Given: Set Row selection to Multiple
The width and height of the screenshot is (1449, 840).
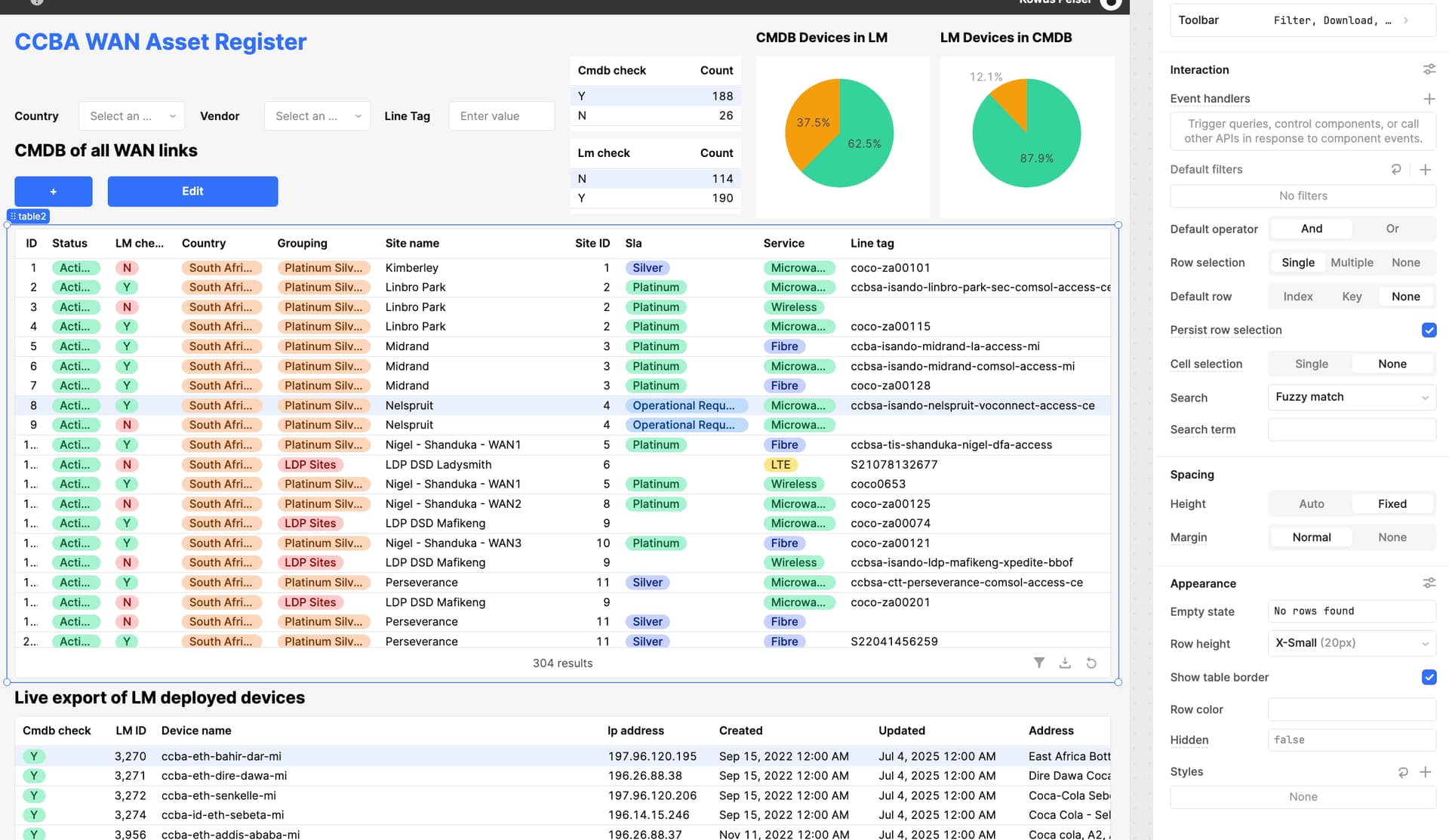Looking at the screenshot, I should (x=1352, y=263).
